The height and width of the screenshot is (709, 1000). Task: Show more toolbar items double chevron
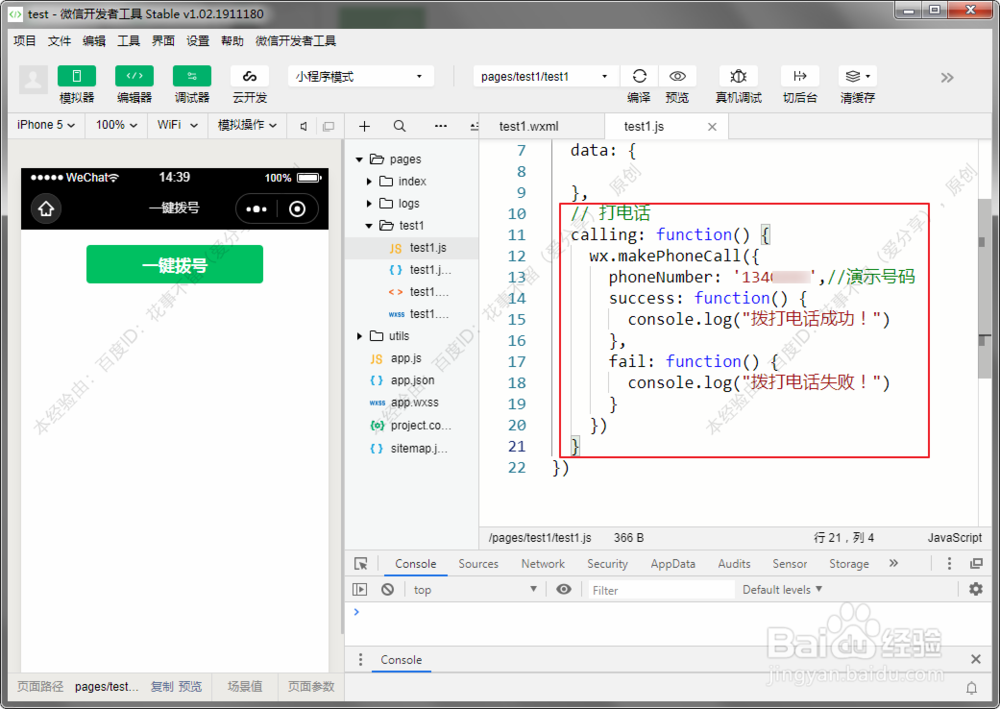[947, 78]
